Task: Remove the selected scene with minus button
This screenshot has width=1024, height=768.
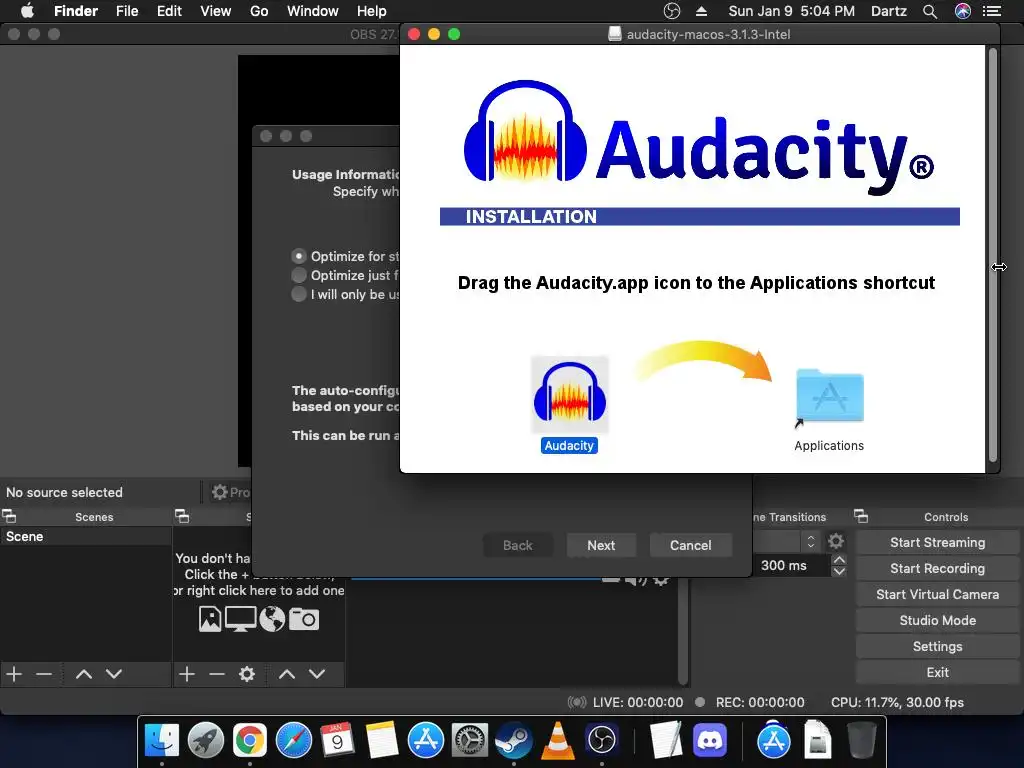Action: pyautogui.click(x=44, y=674)
